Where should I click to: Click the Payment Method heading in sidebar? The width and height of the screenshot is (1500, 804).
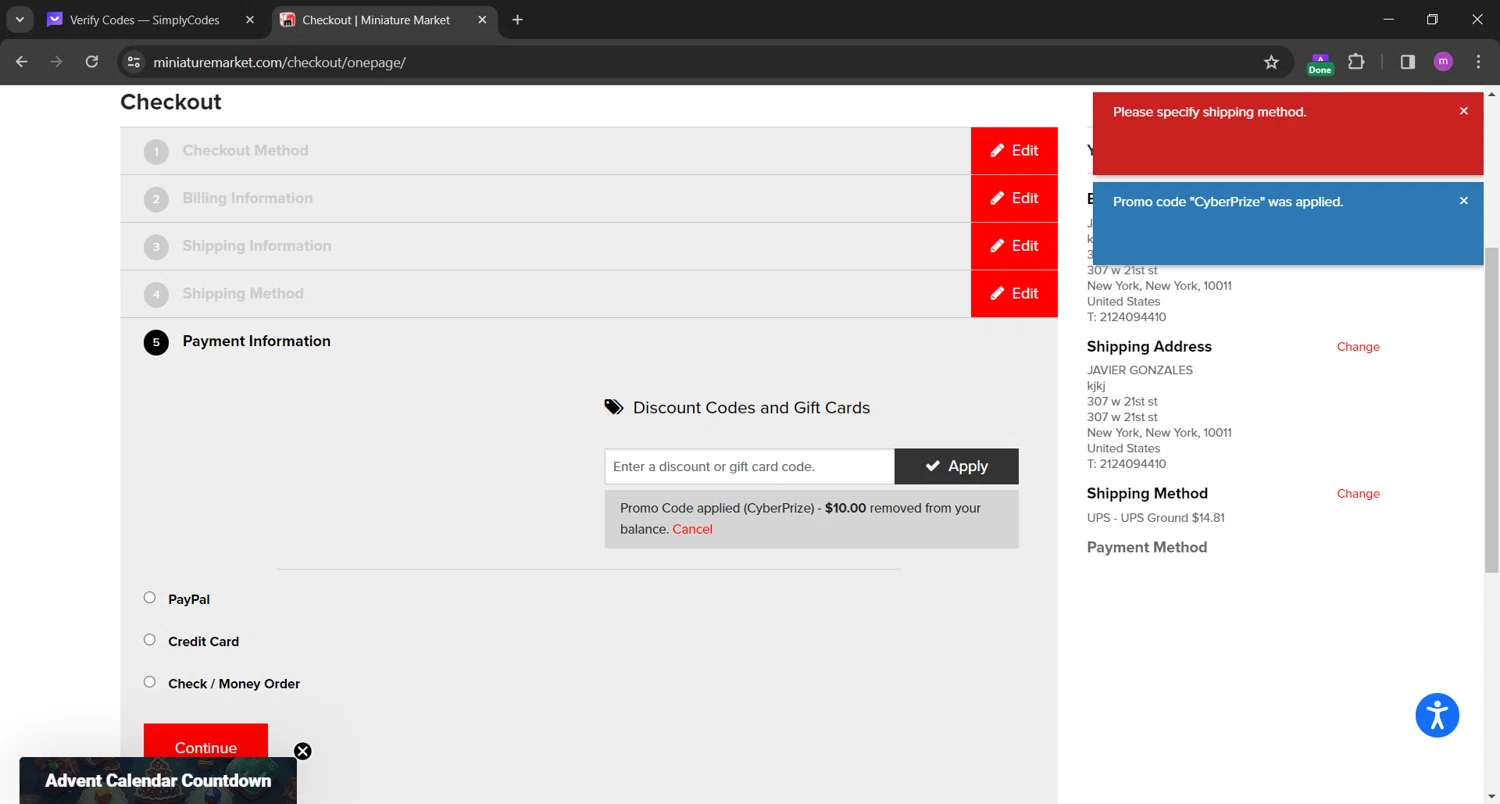pos(1147,547)
